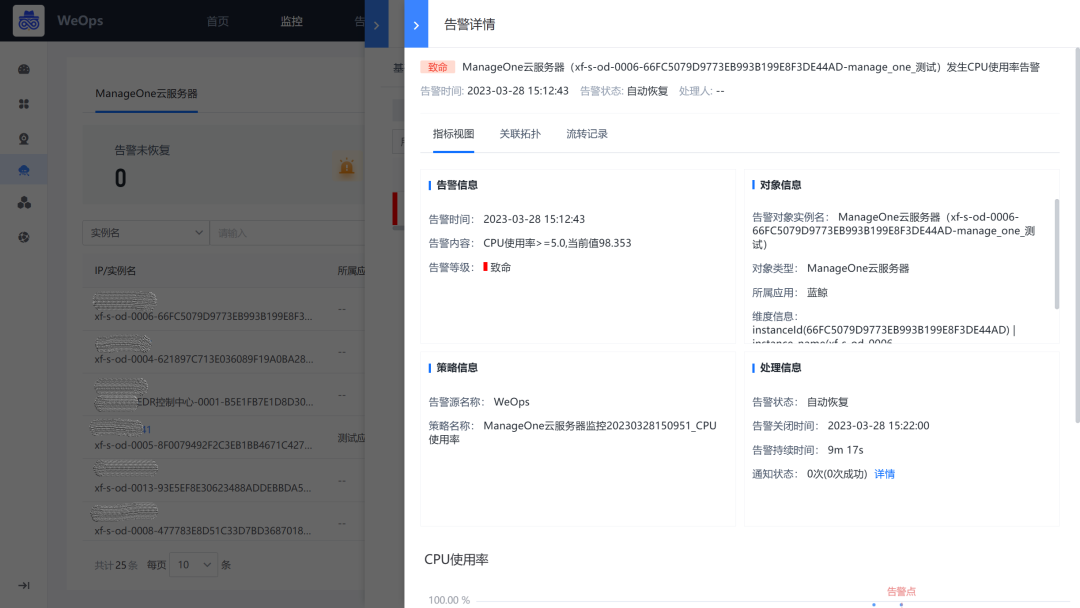Click the orange alarm bell icon
This screenshot has width=1080, height=608.
coord(346,167)
